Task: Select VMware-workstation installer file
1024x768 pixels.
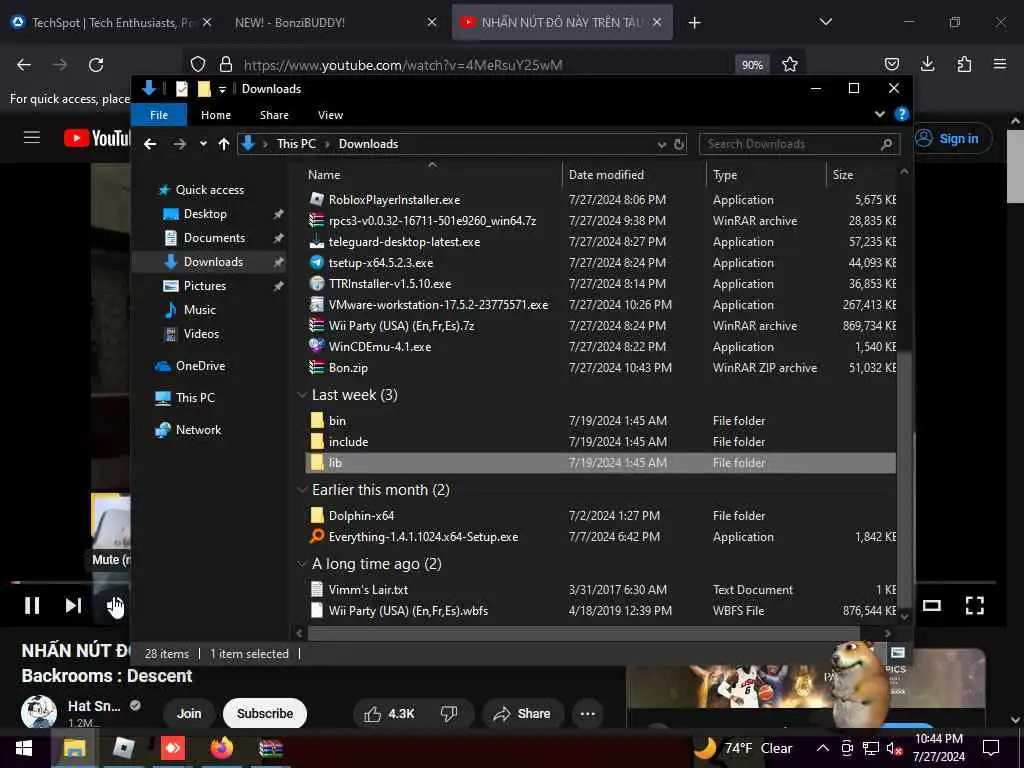Action: click(601, 304)
